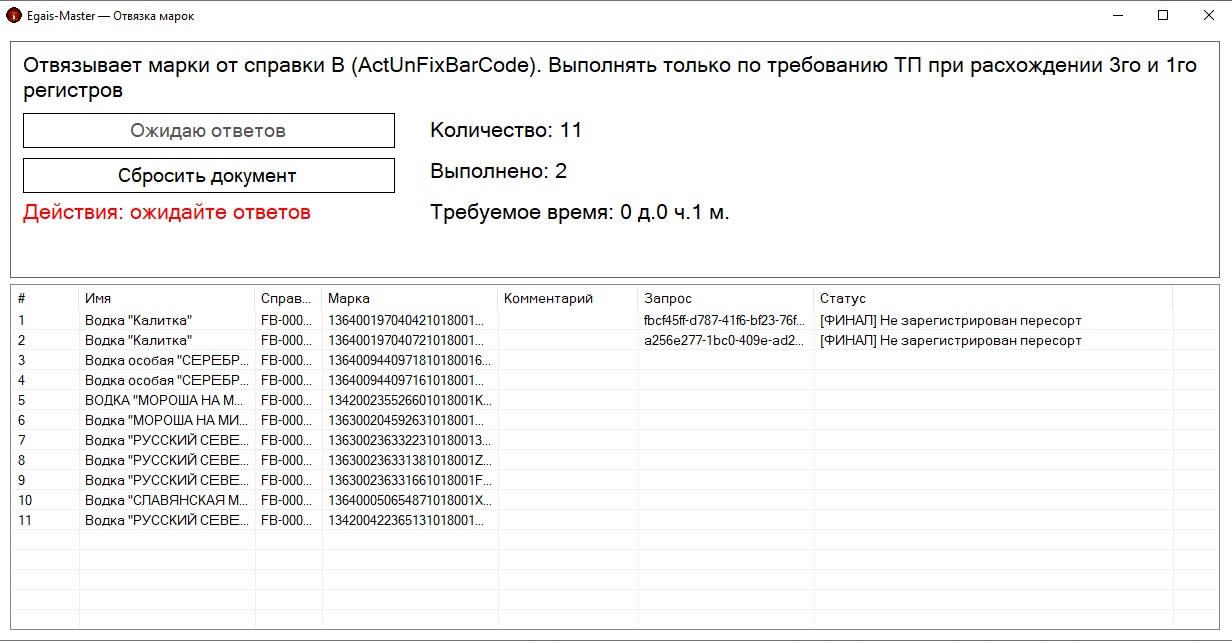Sort by the "Запрос" column header
Image resolution: width=1232 pixels, height=641 pixels.
(x=724, y=298)
